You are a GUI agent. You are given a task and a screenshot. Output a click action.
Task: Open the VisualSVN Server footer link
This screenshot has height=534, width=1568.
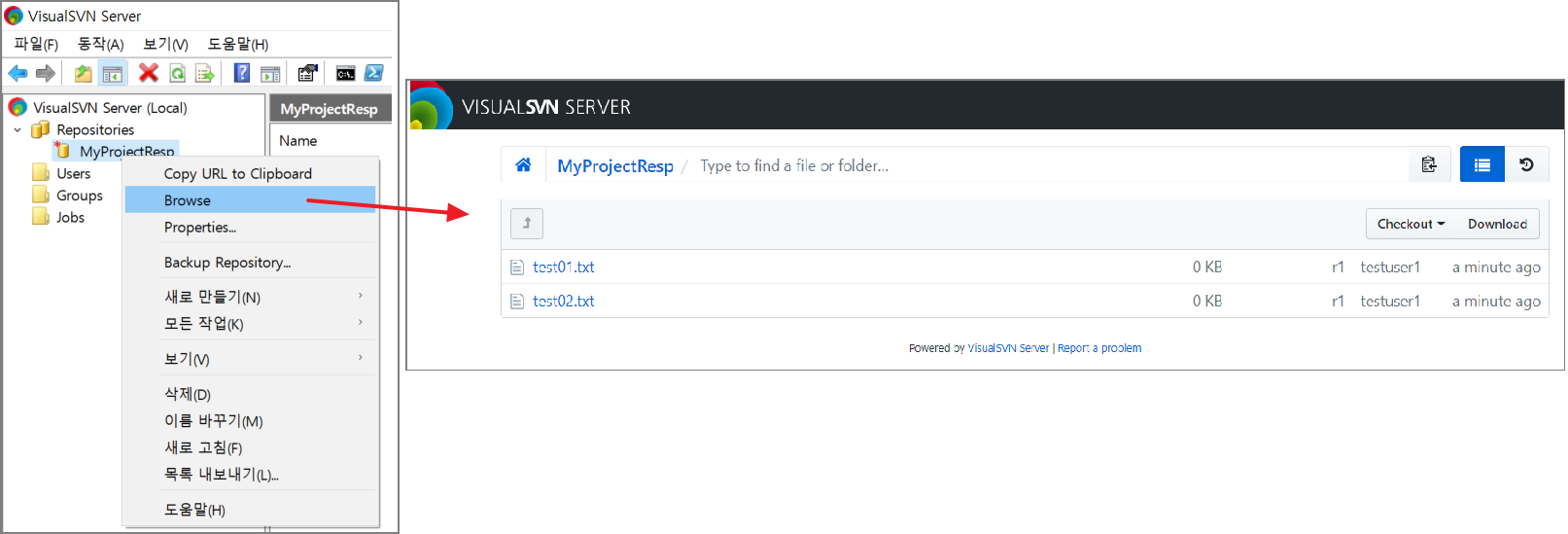1008,348
